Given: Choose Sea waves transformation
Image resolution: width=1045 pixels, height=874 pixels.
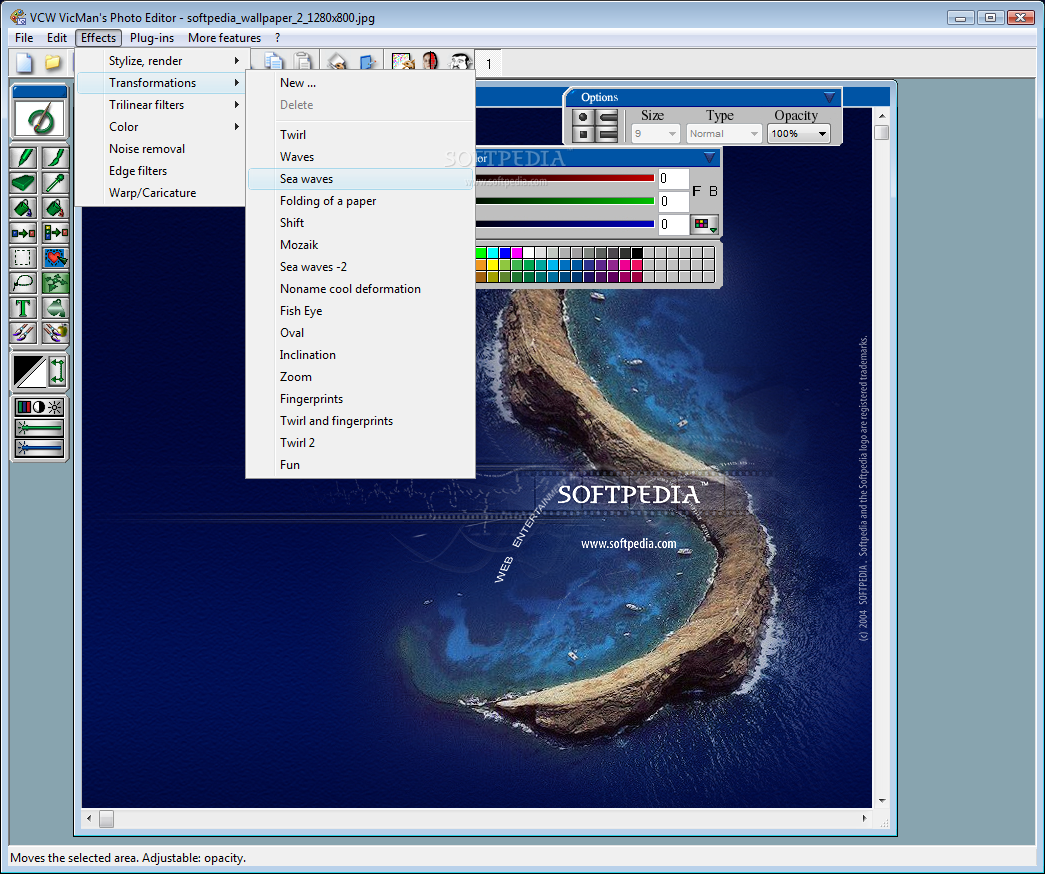Looking at the screenshot, I should point(361,179).
